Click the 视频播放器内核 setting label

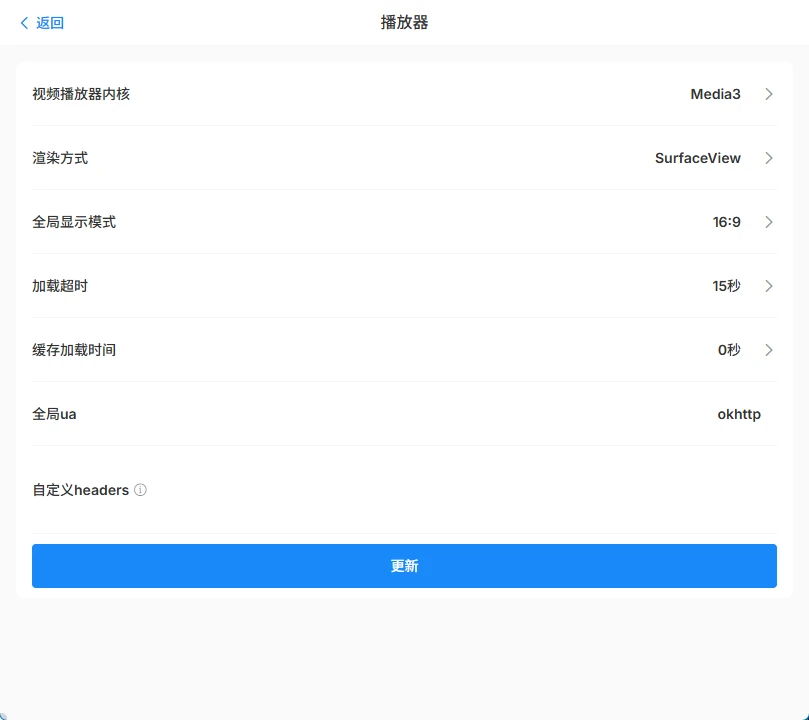point(81,94)
